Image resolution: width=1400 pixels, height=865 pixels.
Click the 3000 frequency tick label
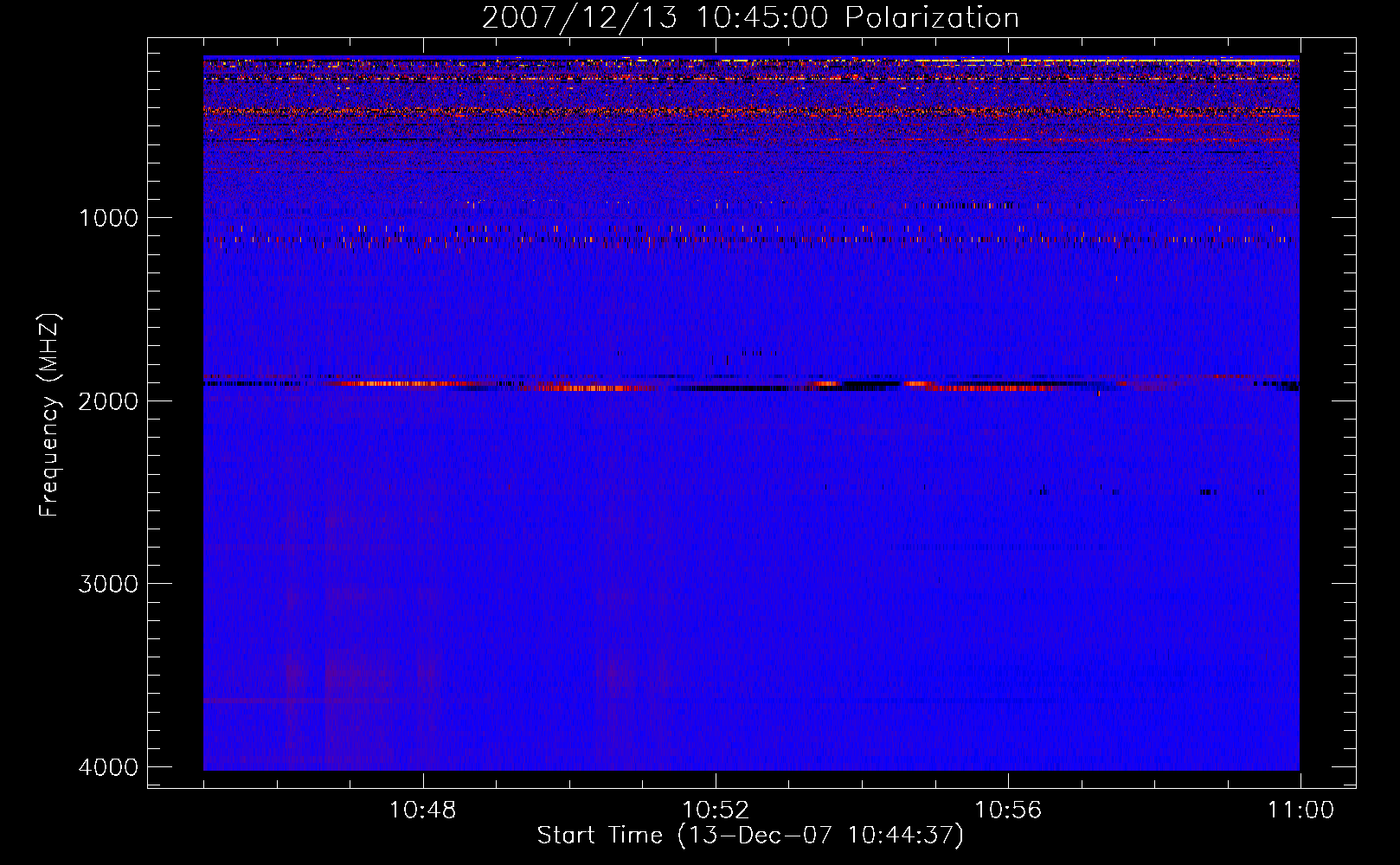coord(108,584)
